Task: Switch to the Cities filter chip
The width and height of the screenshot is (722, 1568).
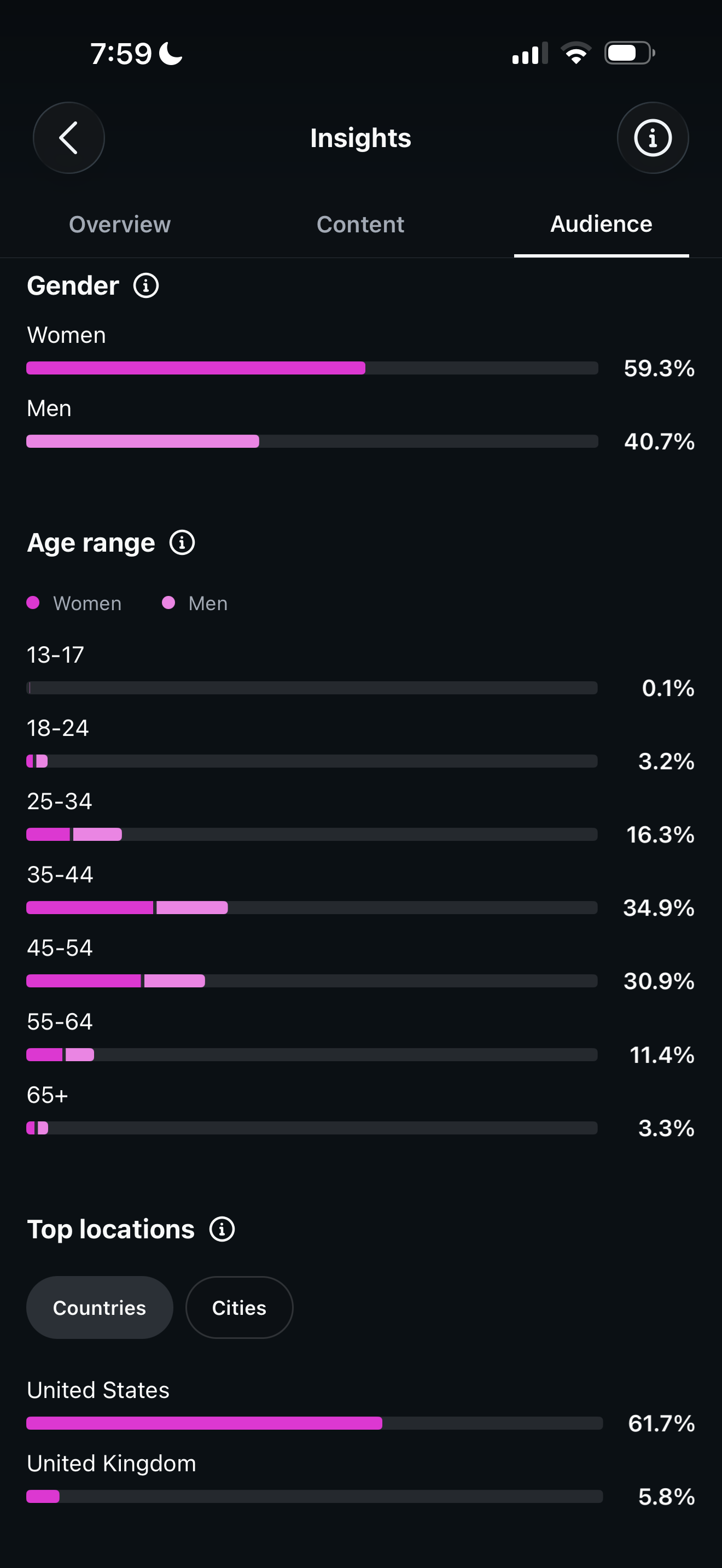Action: (239, 1307)
